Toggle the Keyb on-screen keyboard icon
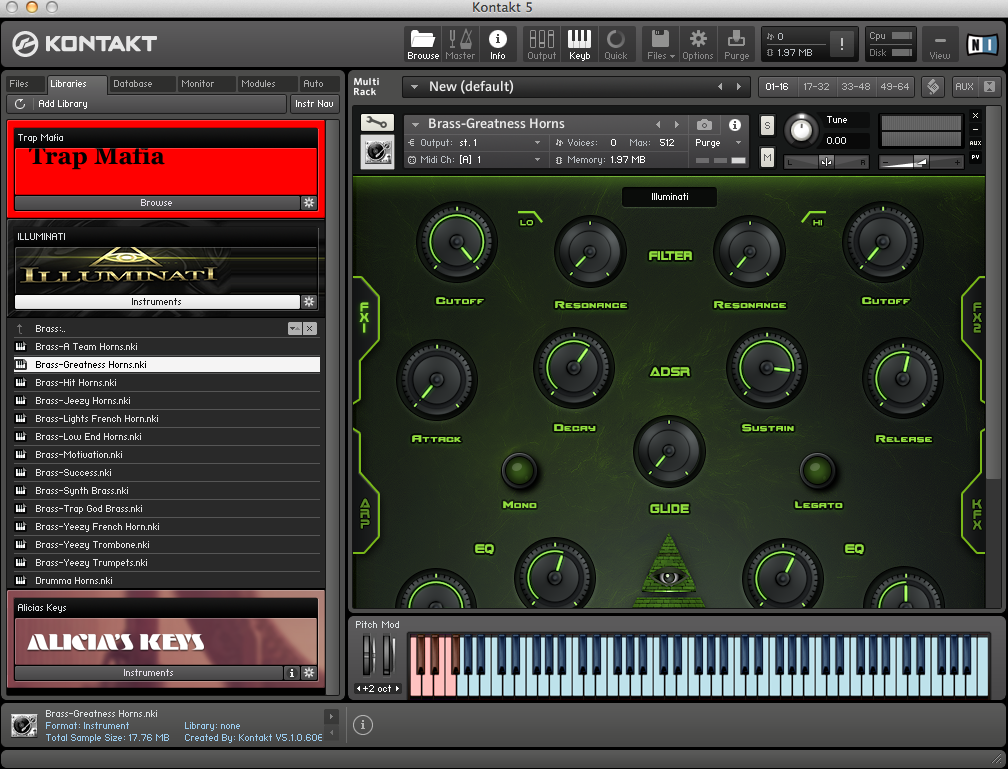The width and height of the screenshot is (1008, 769). coord(579,44)
